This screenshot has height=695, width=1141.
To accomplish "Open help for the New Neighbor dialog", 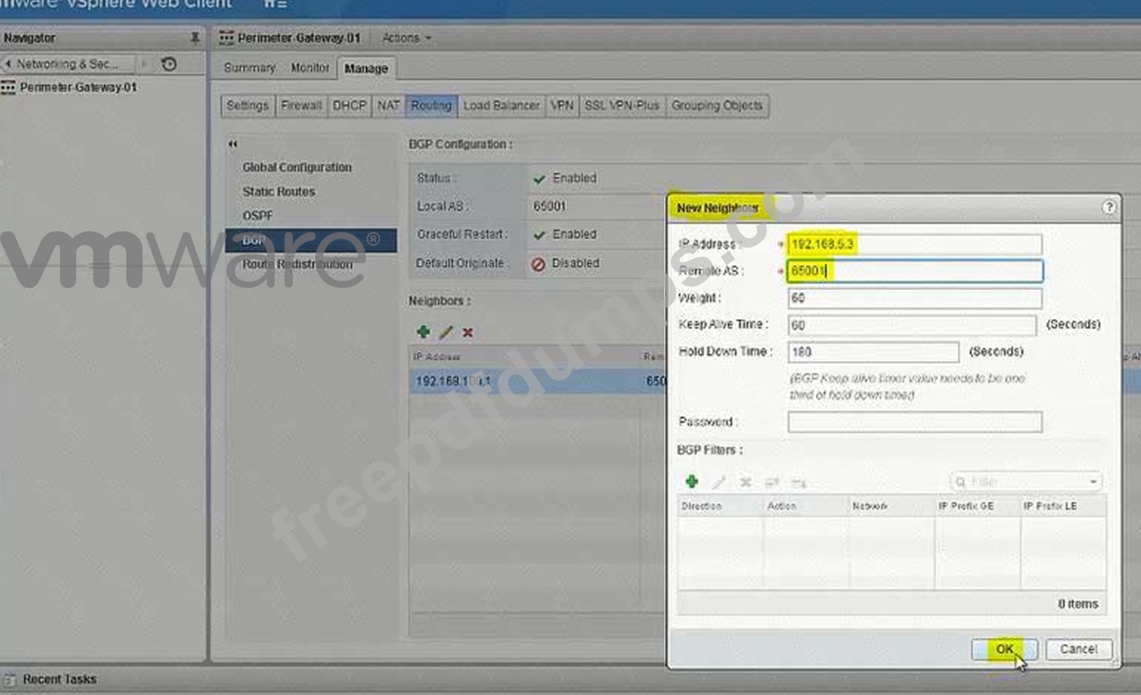I will click(x=1108, y=207).
